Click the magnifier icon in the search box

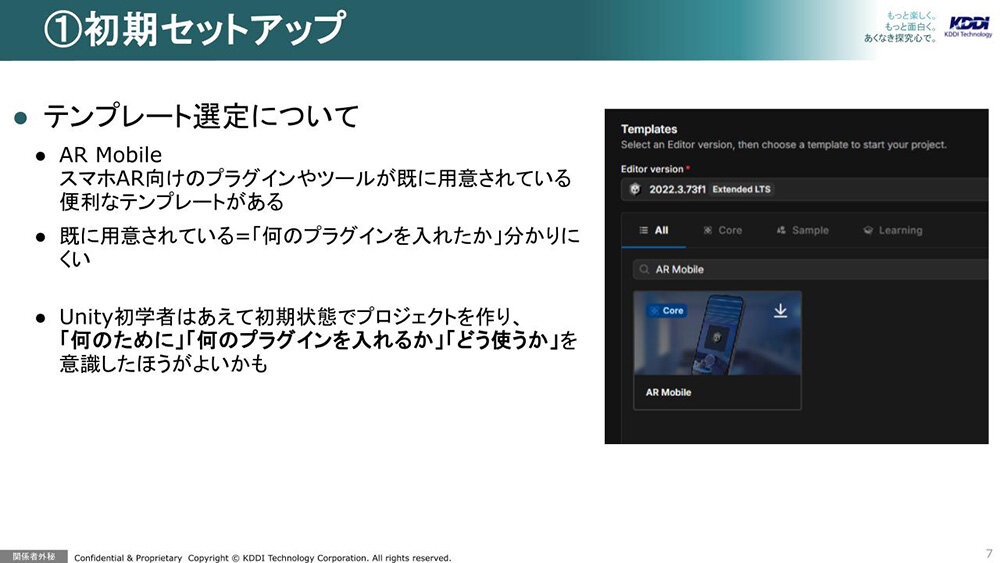[x=642, y=269]
